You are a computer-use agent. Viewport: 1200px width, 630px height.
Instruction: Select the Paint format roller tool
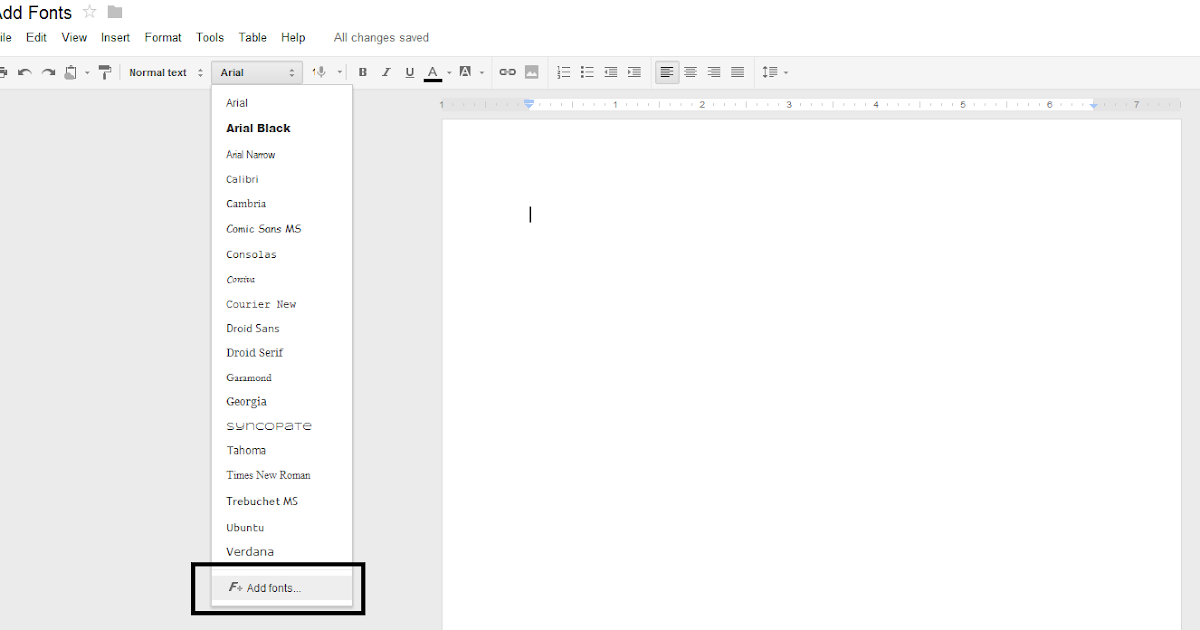pos(104,72)
